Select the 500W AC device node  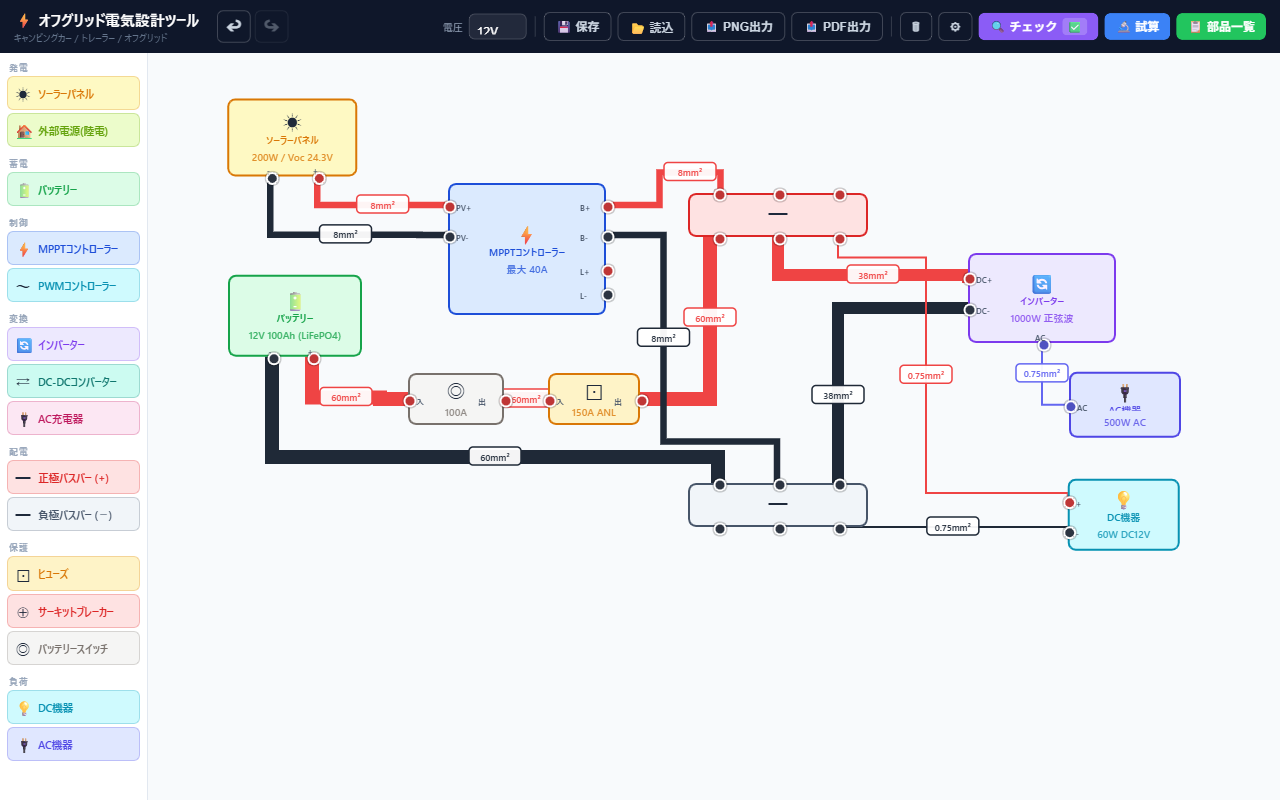click(1125, 405)
